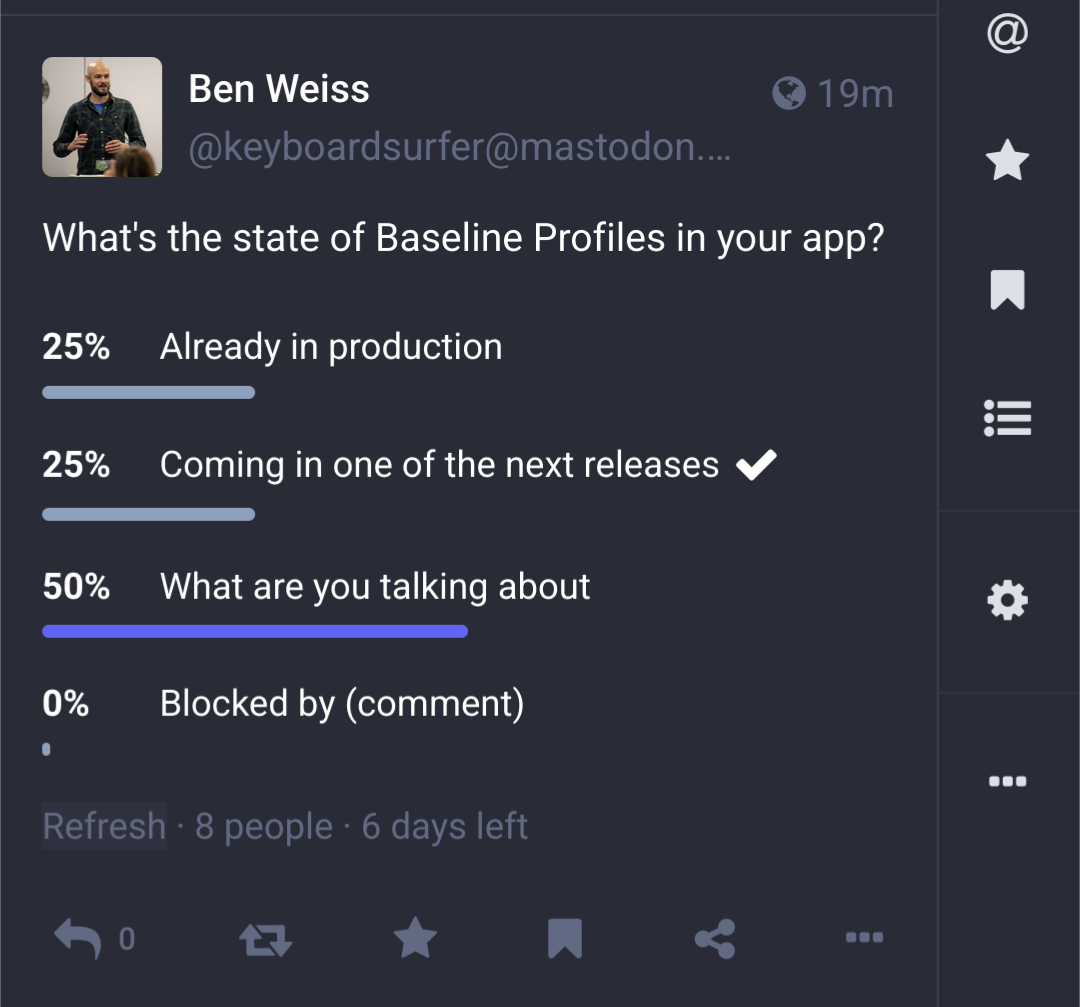Viewport: 1080px width, 1007px height.
Task: Click Ben Weiss's avatar photo
Action: click(x=102, y=117)
